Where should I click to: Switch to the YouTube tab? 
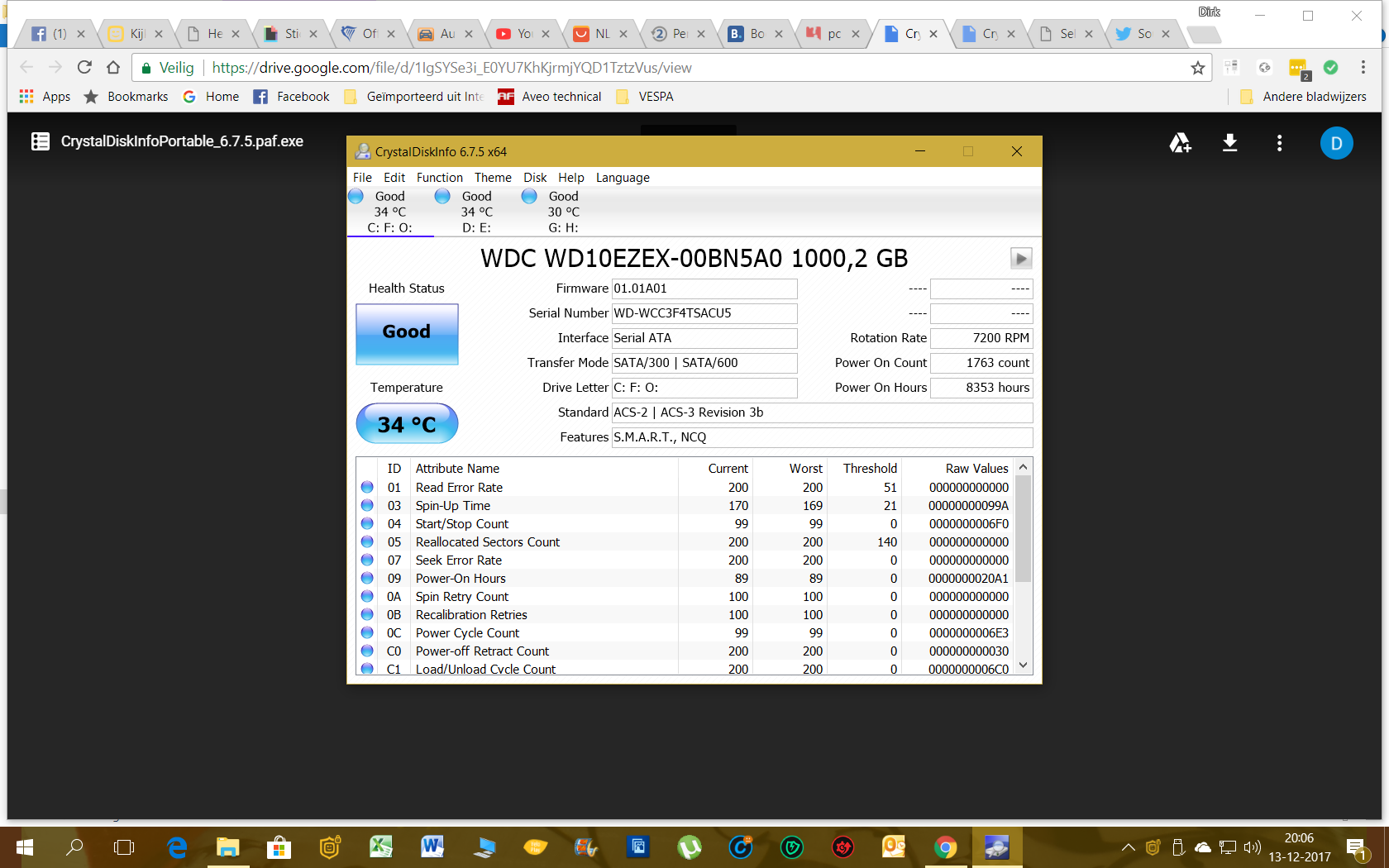click(515, 34)
